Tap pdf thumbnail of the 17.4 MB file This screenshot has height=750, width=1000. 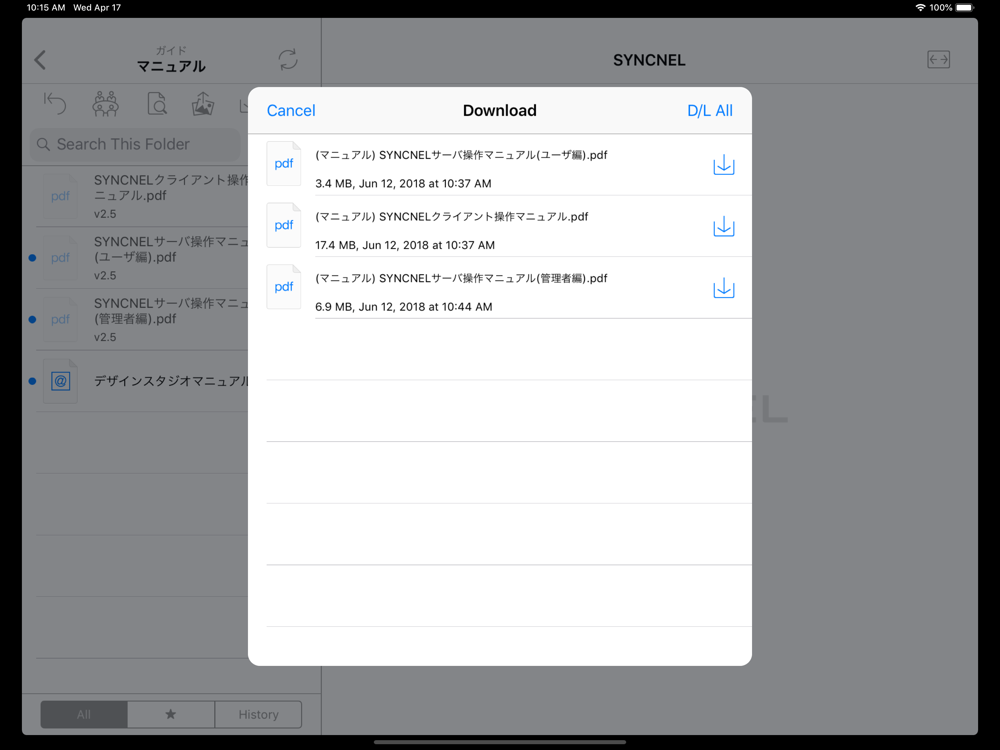coord(284,225)
